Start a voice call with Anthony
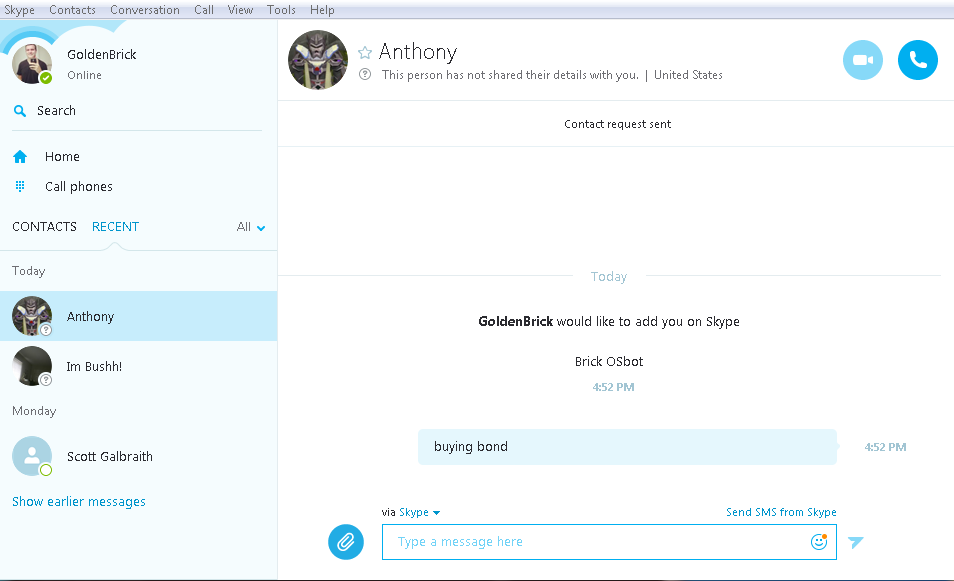Image resolution: width=954 pixels, height=581 pixels. tap(917, 60)
